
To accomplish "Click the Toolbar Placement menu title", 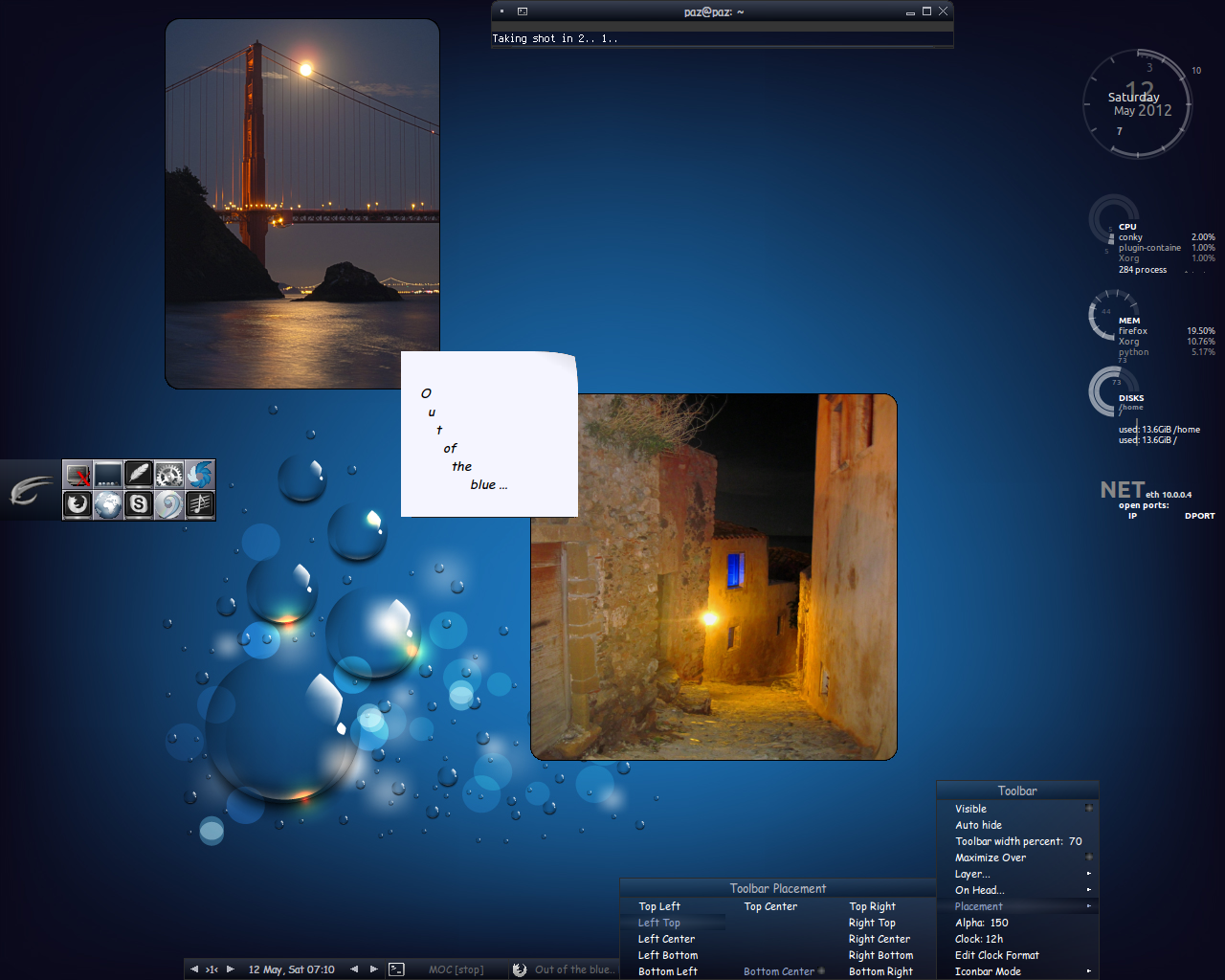I will click(x=777, y=888).
